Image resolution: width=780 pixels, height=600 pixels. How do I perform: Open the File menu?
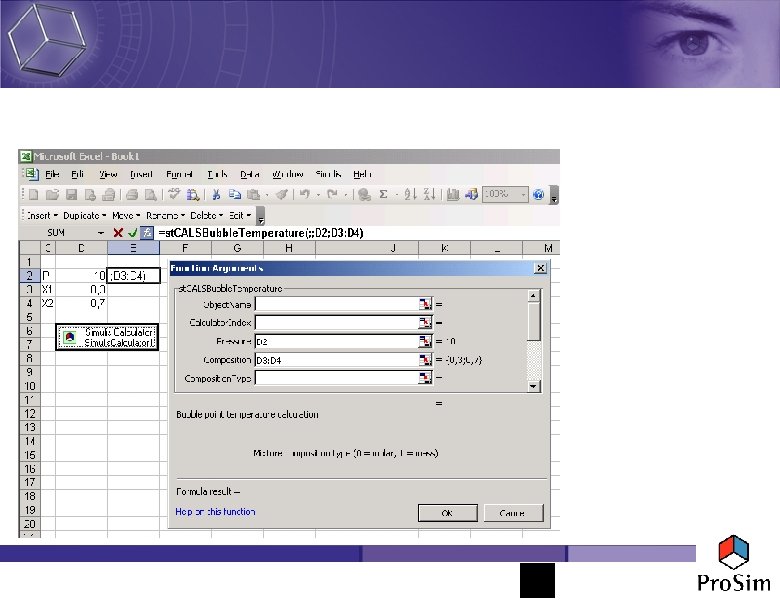click(x=52, y=174)
